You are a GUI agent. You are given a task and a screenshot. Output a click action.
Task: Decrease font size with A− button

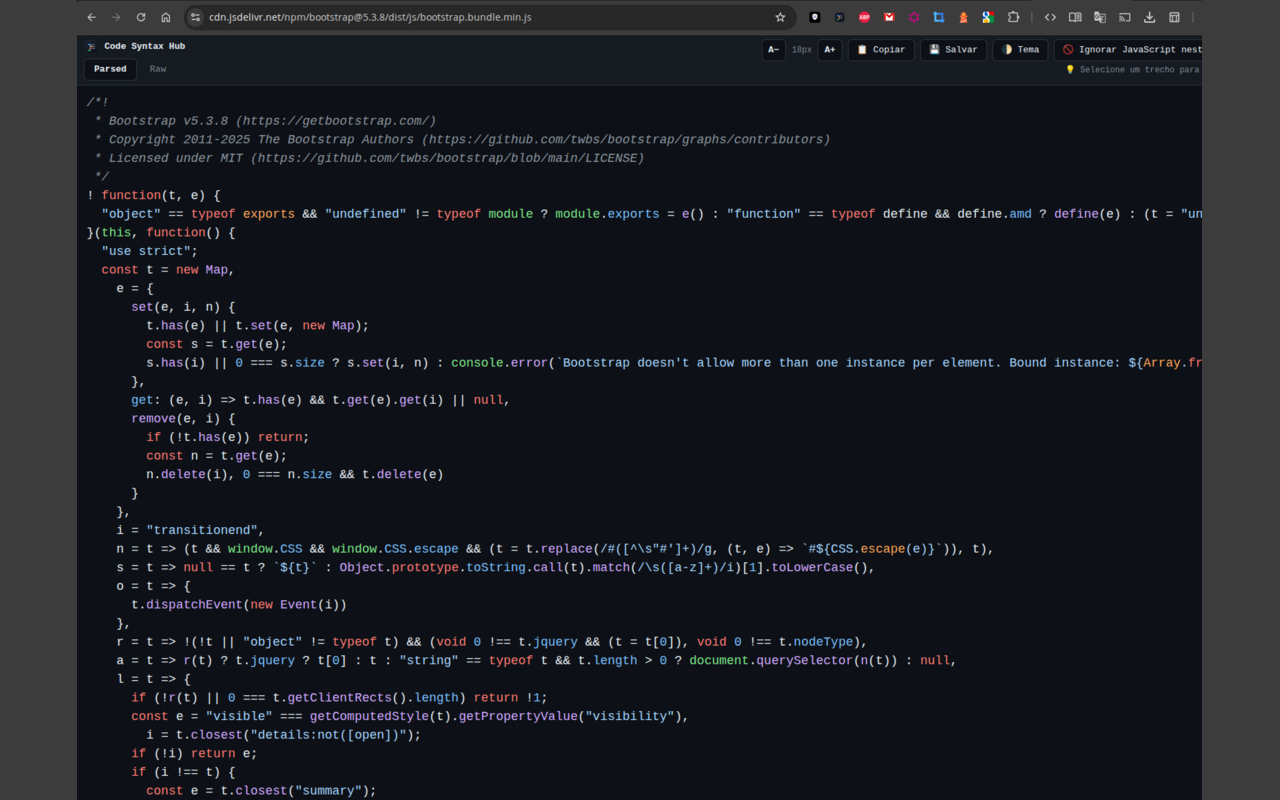[x=773, y=50]
